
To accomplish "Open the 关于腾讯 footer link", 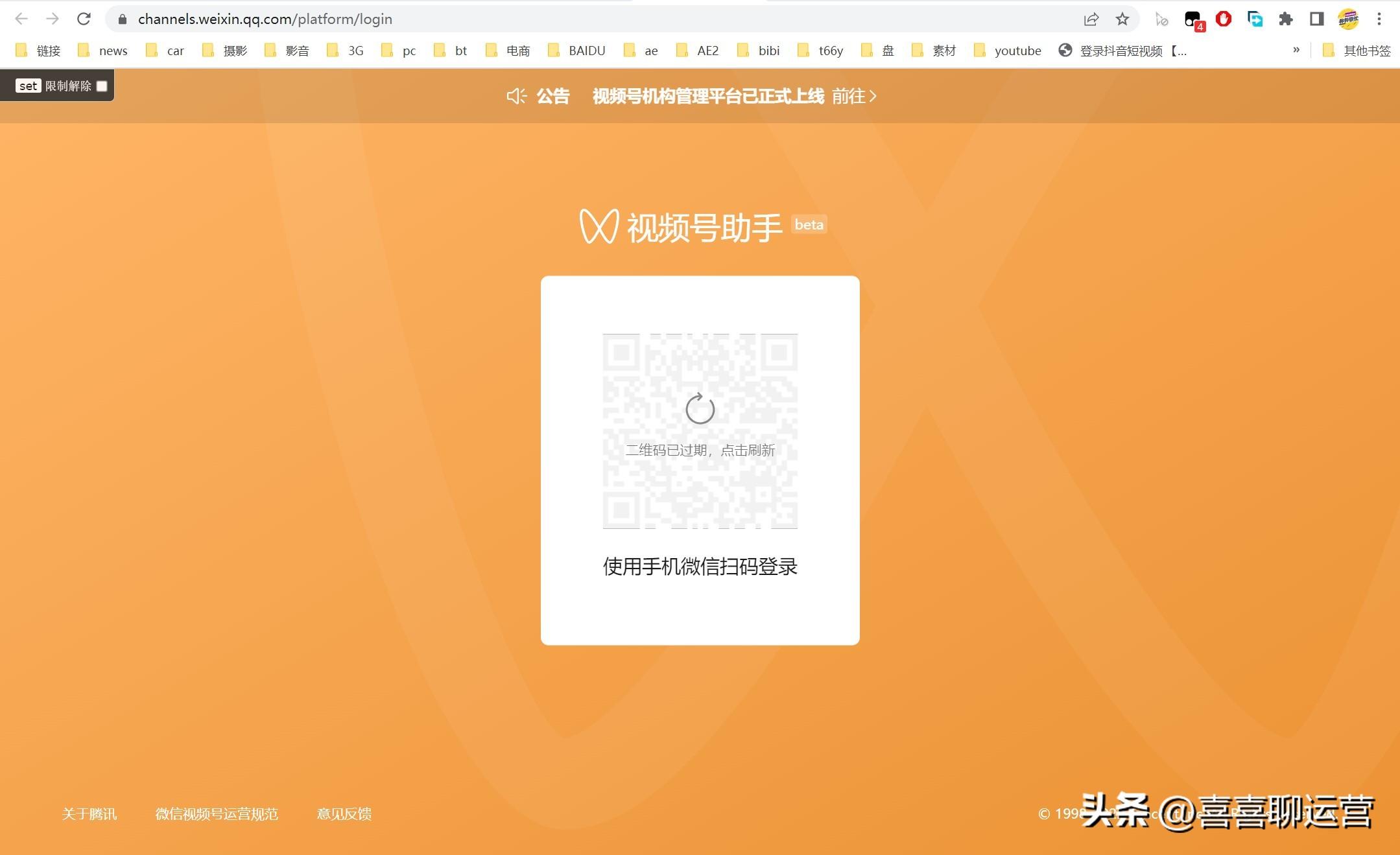I will point(89,814).
